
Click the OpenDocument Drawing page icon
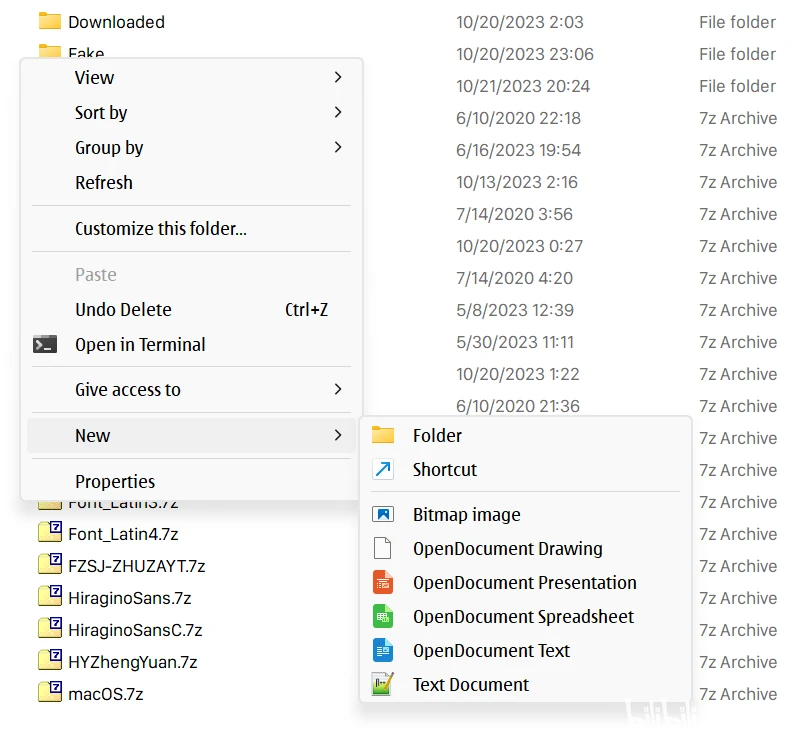[x=383, y=549]
